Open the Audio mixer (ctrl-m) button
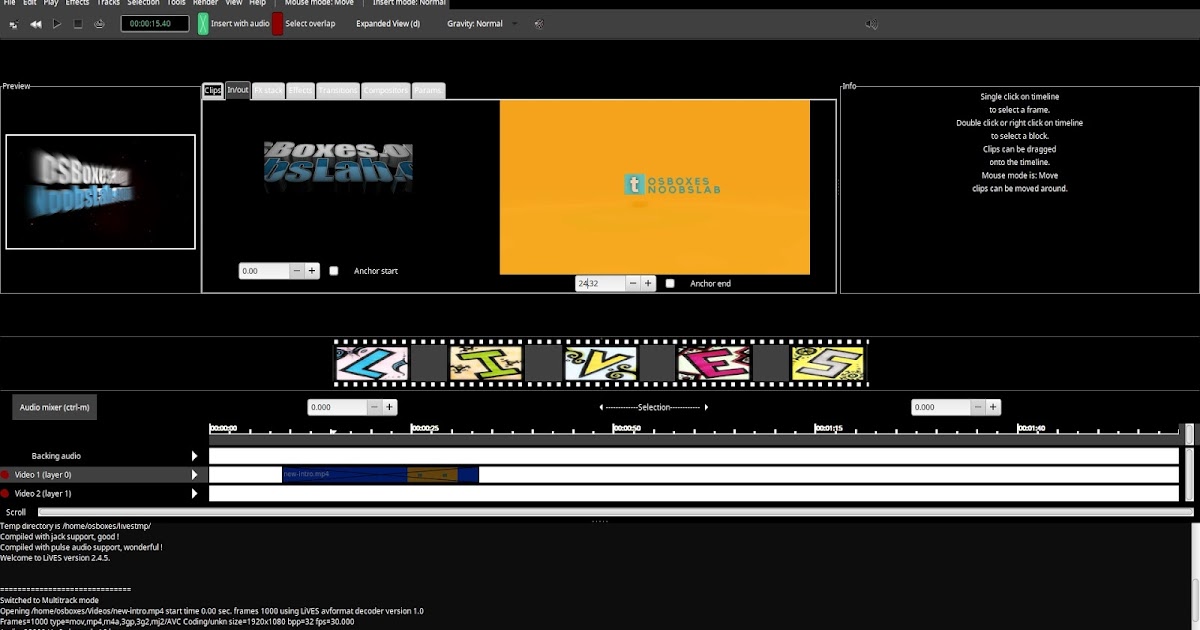Viewport: 1200px width, 630px height. pos(55,407)
